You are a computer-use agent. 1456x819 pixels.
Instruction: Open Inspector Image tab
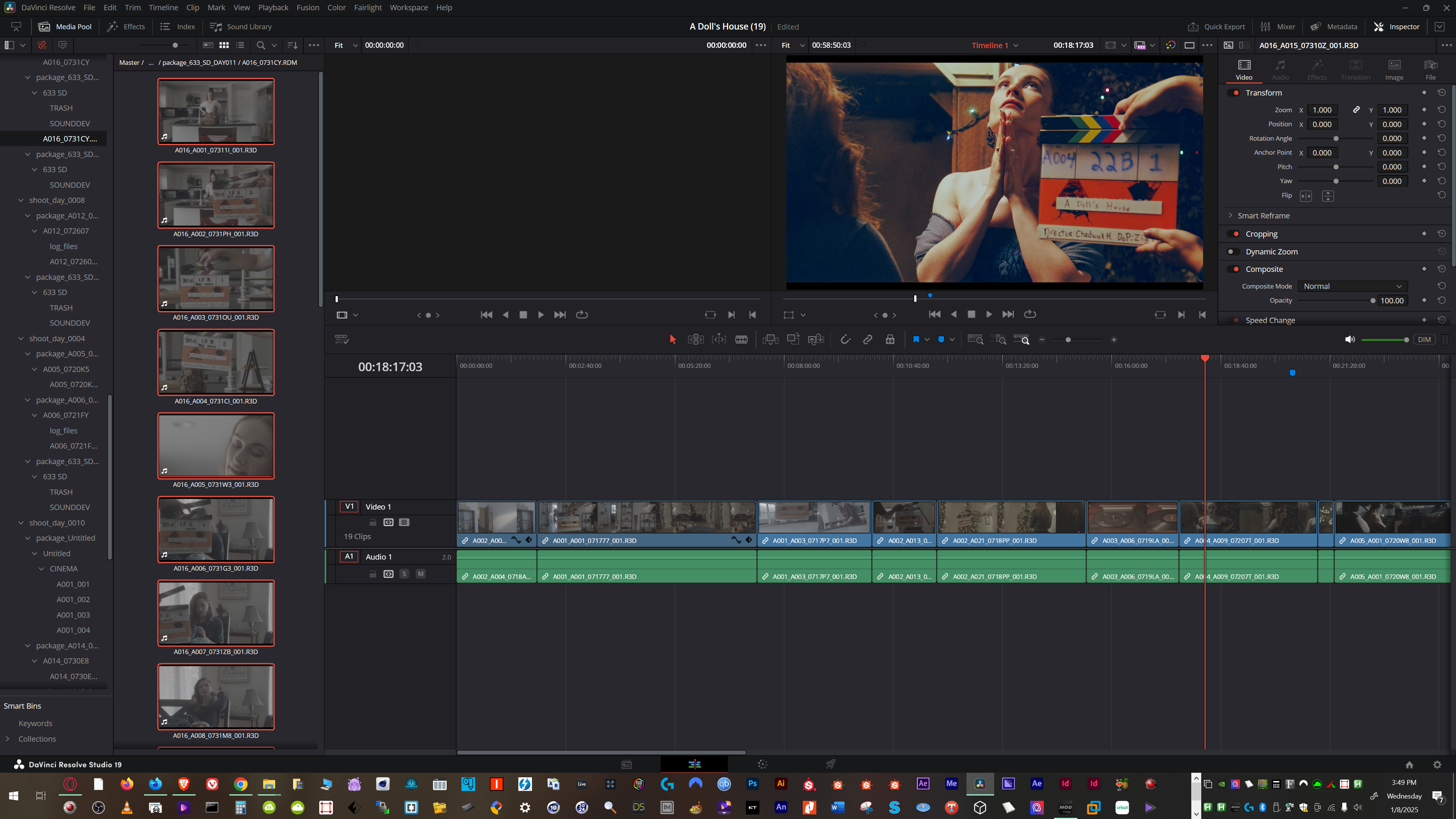1394,70
